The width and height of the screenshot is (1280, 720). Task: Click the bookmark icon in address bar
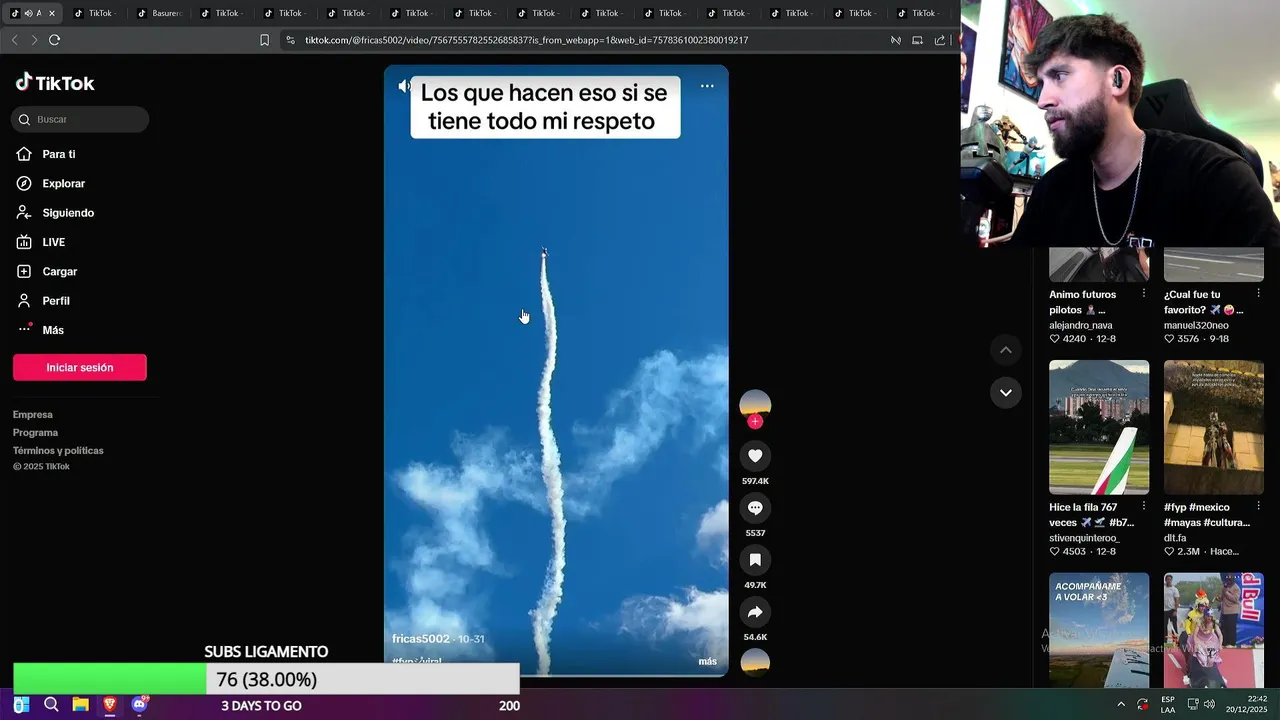click(x=264, y=40)
